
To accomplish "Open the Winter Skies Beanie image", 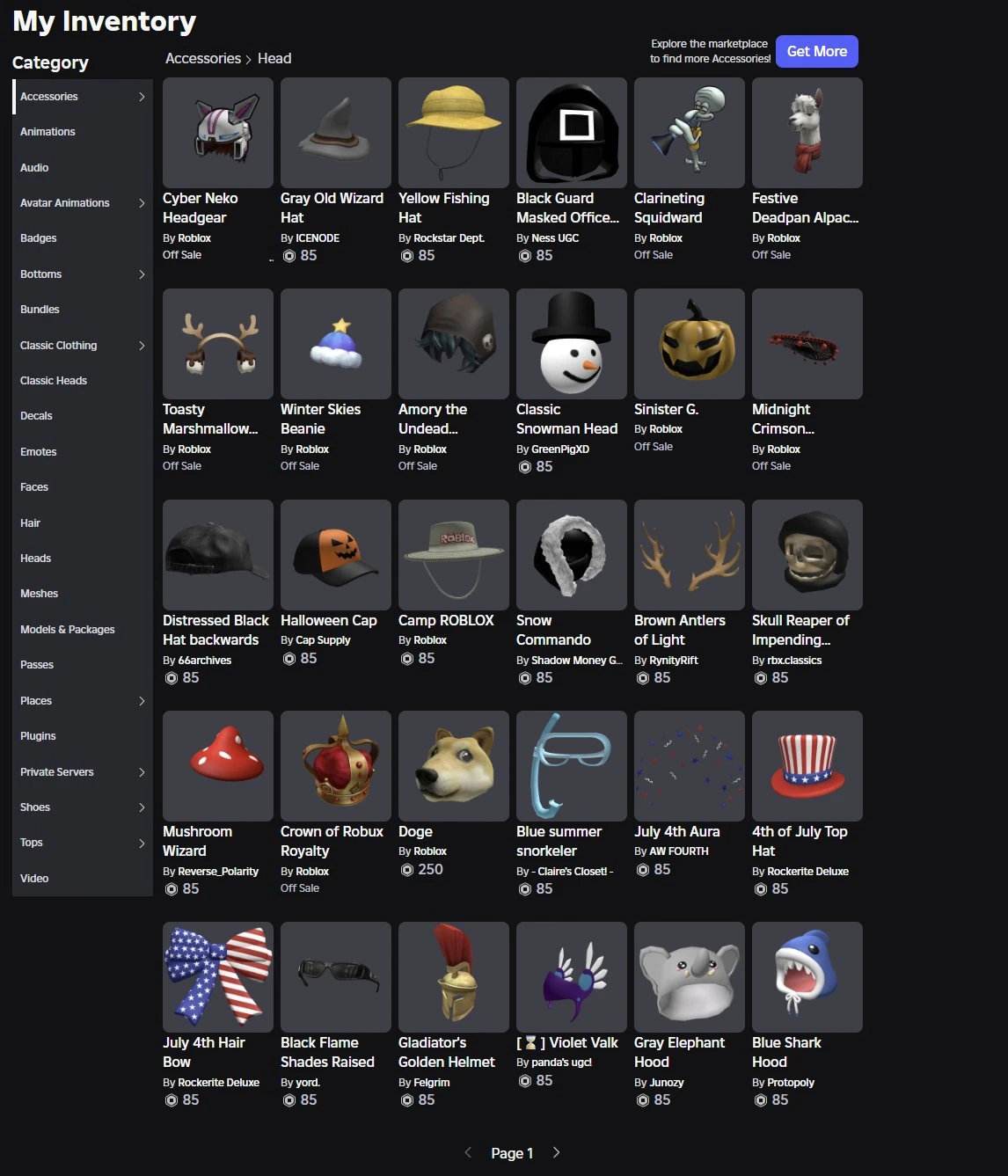I will [x=336, y=344].
